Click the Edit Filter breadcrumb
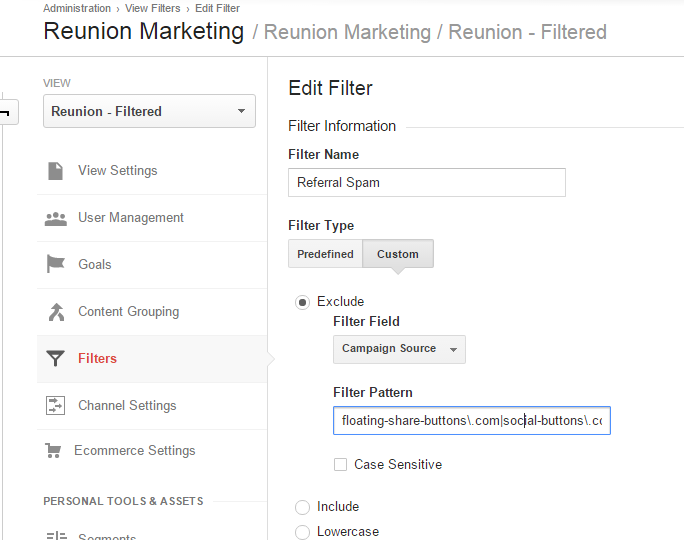 (217, 8)
